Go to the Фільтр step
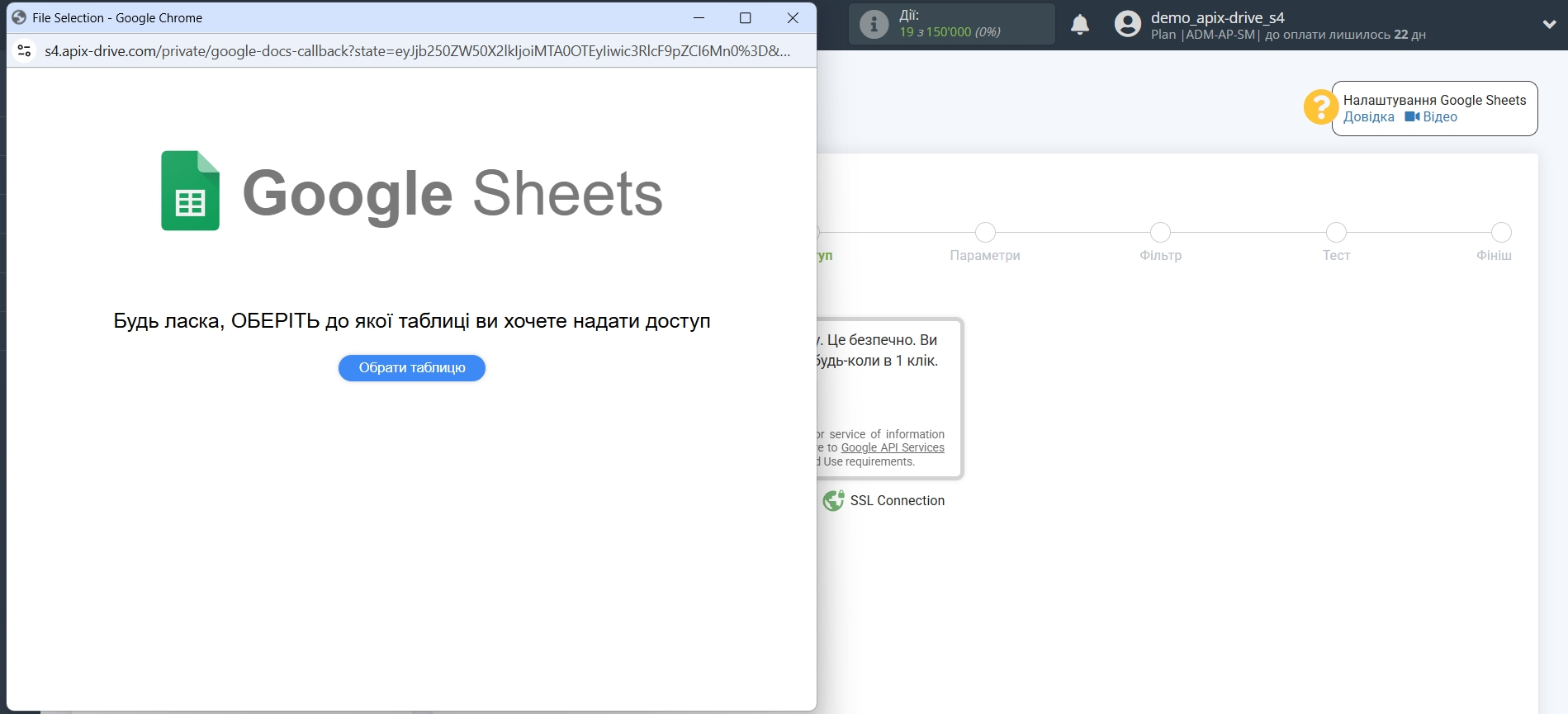The height and width of the screenshot is (714, 1568). (x=1160, y=255)
